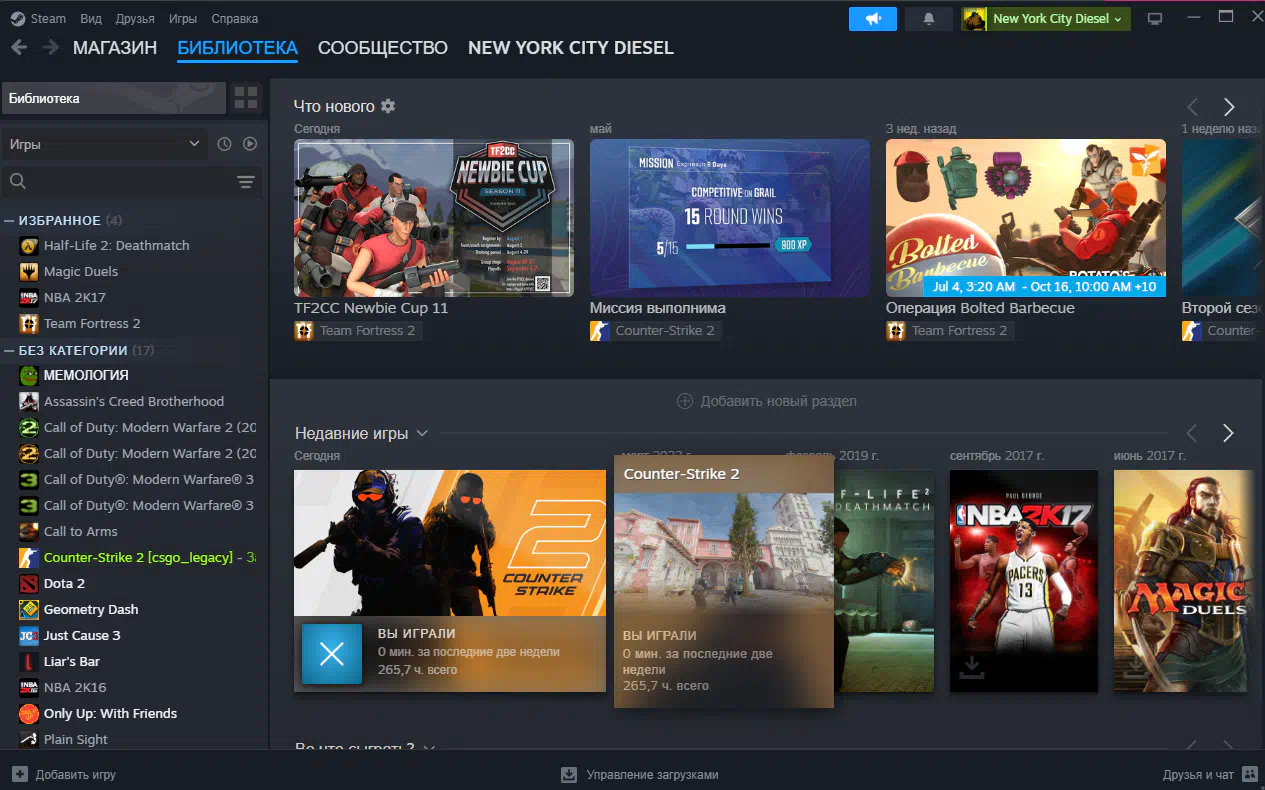Viewport: 1265px width, 790px height.
Task: Switch to the СООБЩЕСТВО tab
Action: tap(383, 48)
